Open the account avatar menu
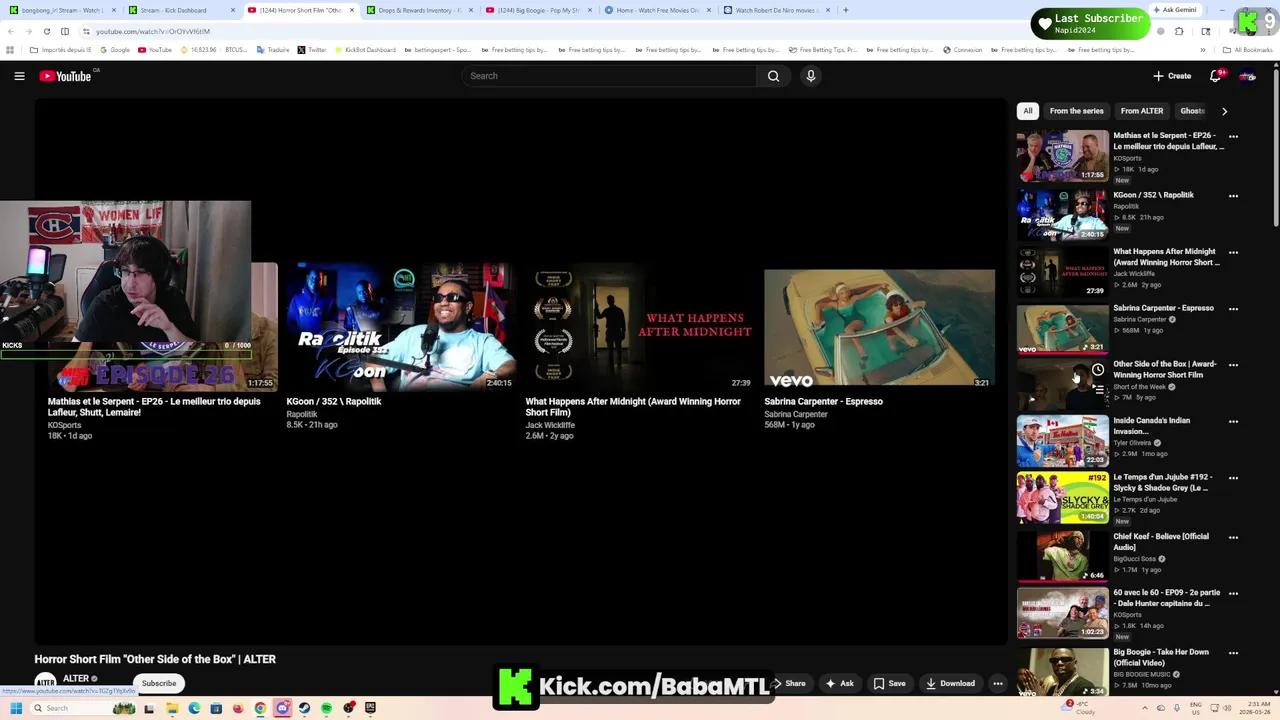The image size is (1280, 720). [x=1247, y=76]
